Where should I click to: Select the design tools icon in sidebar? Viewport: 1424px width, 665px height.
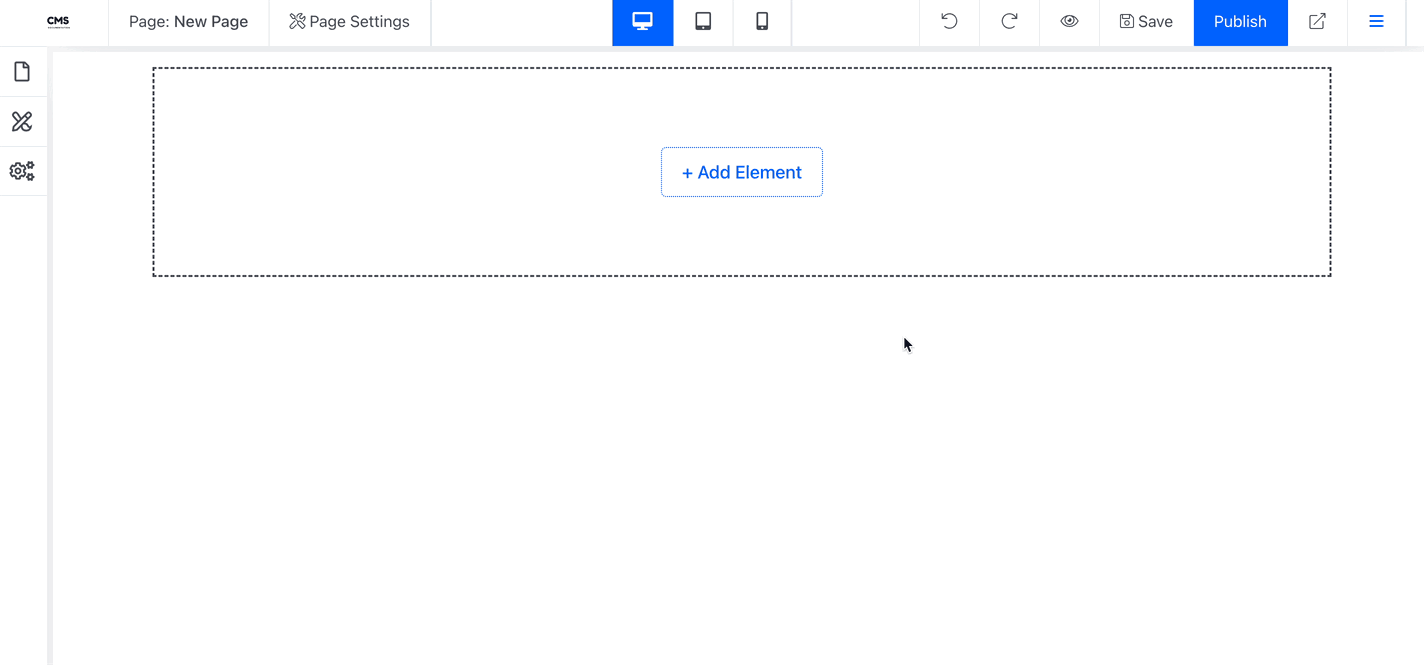coord(22,121)
